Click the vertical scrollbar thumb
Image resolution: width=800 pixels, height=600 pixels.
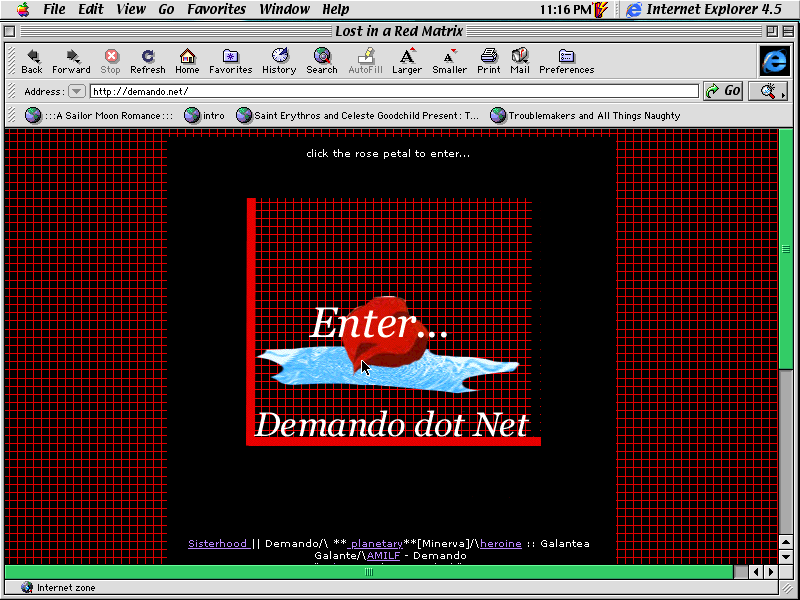click(786, 250)
